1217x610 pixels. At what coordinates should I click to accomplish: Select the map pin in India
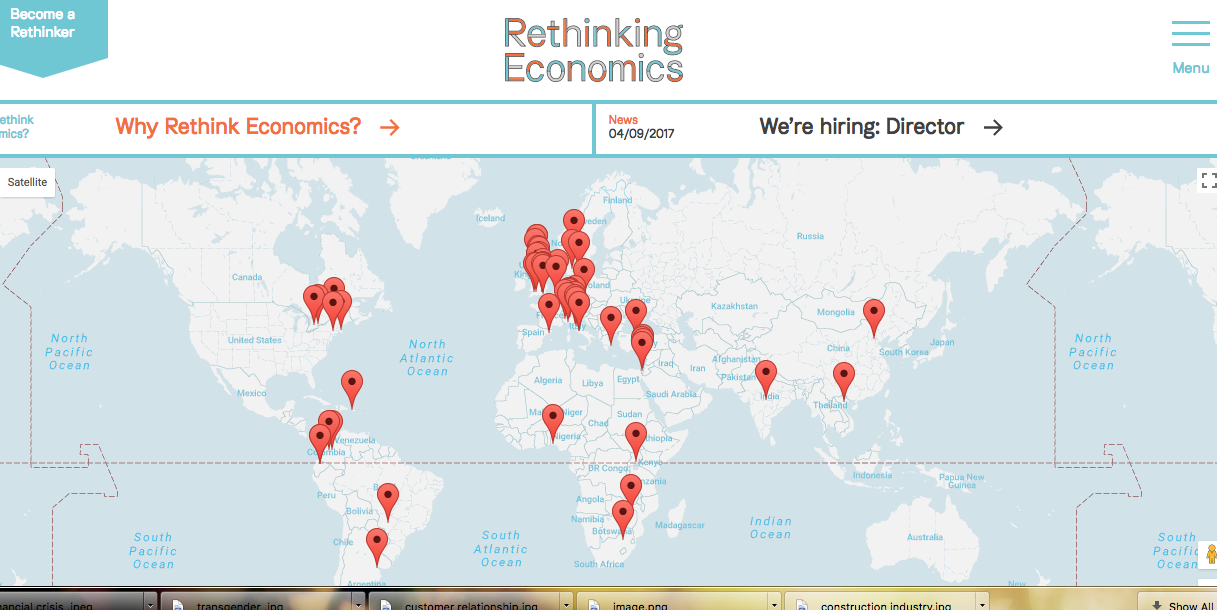coord(766,379)
